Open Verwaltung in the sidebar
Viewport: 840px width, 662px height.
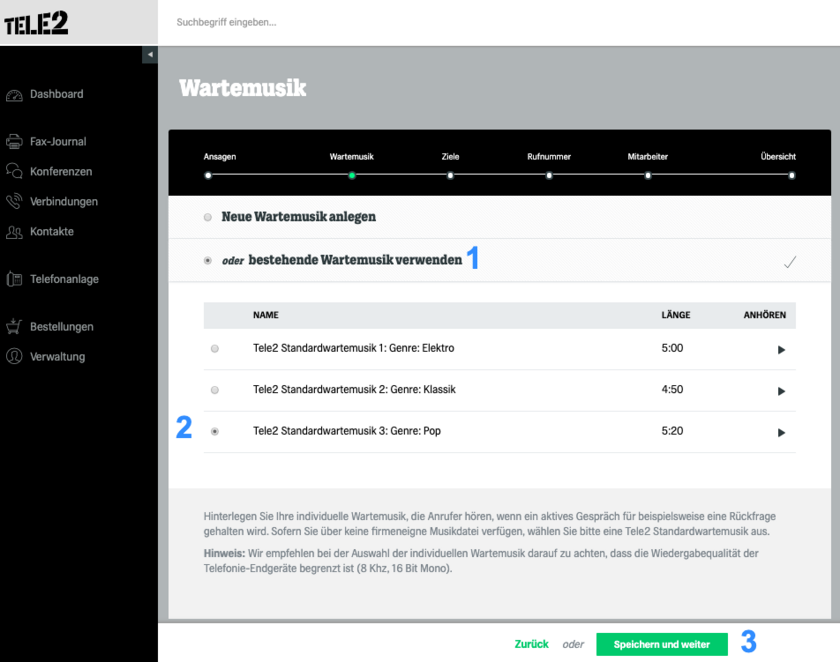tap(57, 357)
